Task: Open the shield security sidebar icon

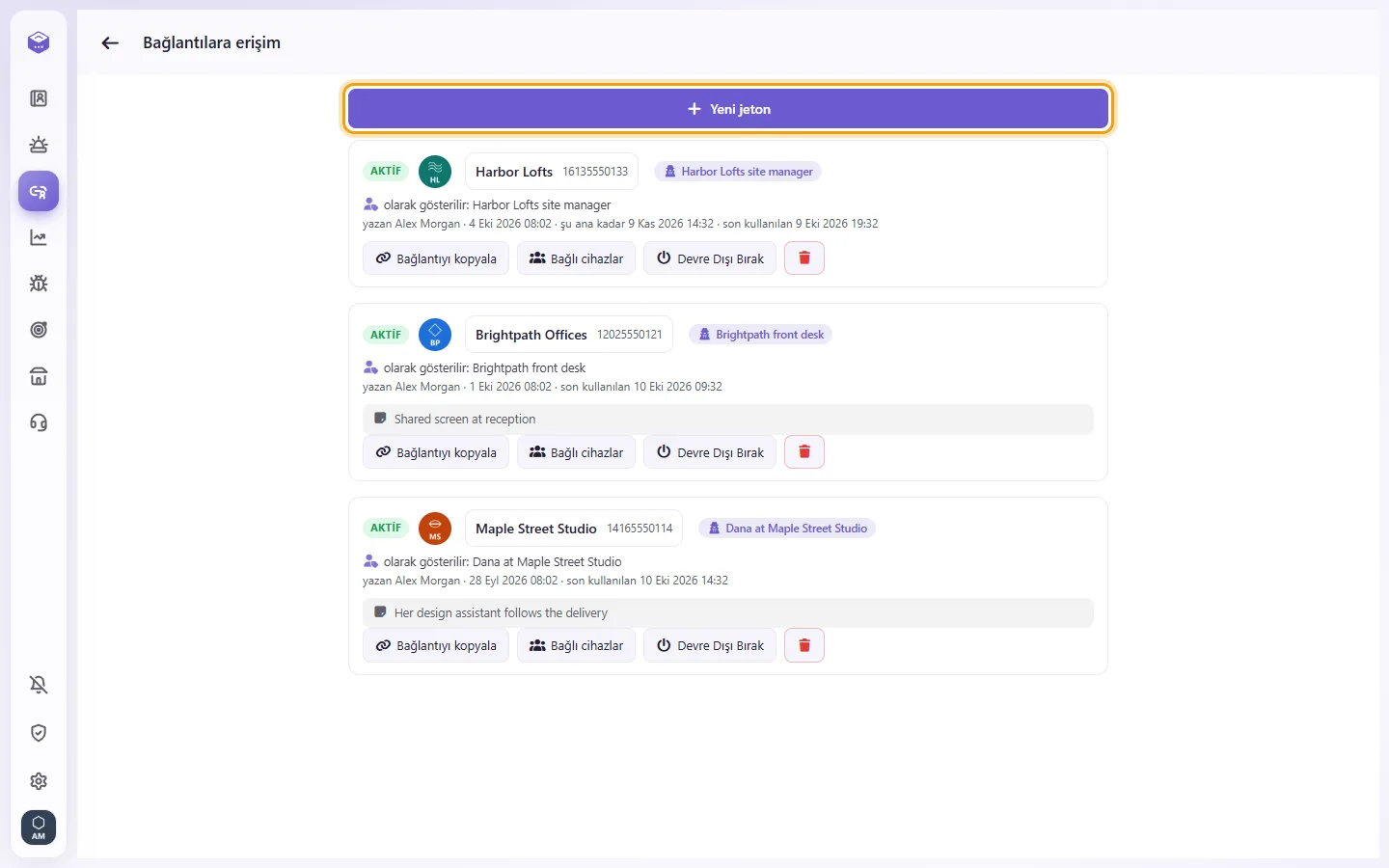Action: (x=39, y=733)
